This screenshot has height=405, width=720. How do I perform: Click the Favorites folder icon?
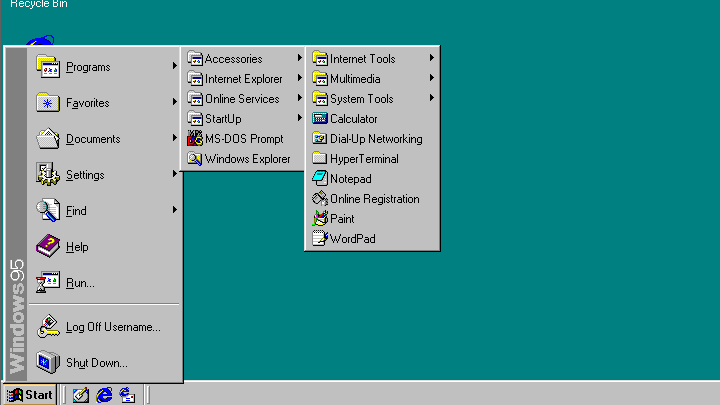click(48, 102)
